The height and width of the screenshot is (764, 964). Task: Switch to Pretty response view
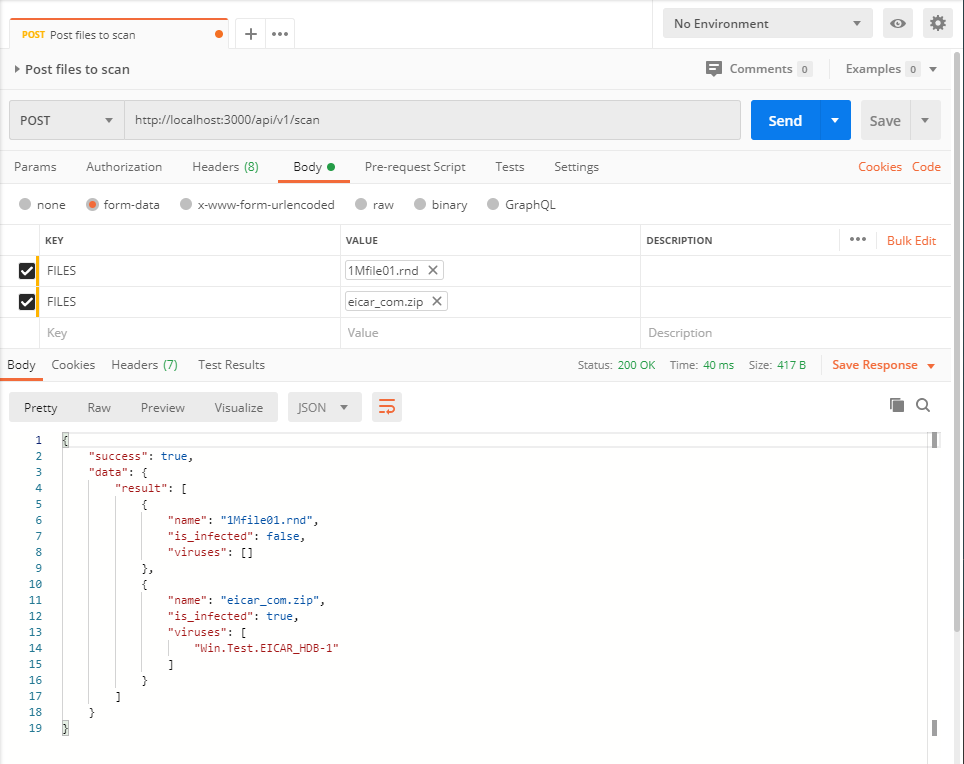click(x=41, y=408)
